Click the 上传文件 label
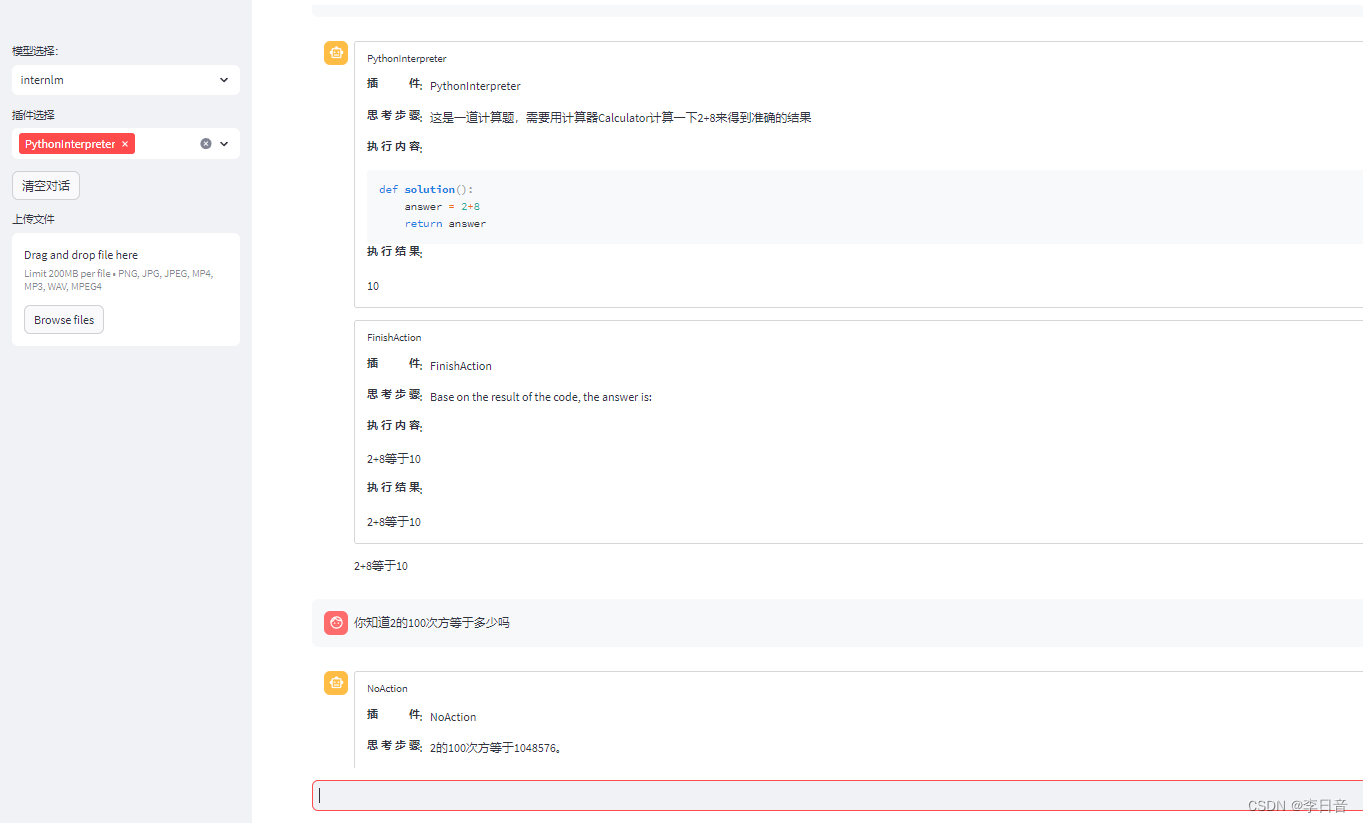 [33, 219]
